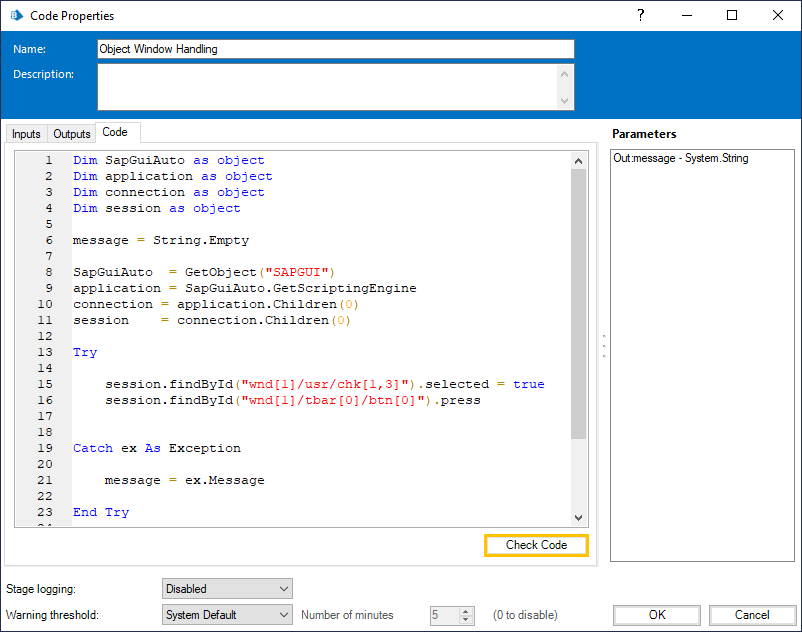802x632 pixels.
Task: Increase the number of minutes with the up arrow
Action: coord(465,611)
